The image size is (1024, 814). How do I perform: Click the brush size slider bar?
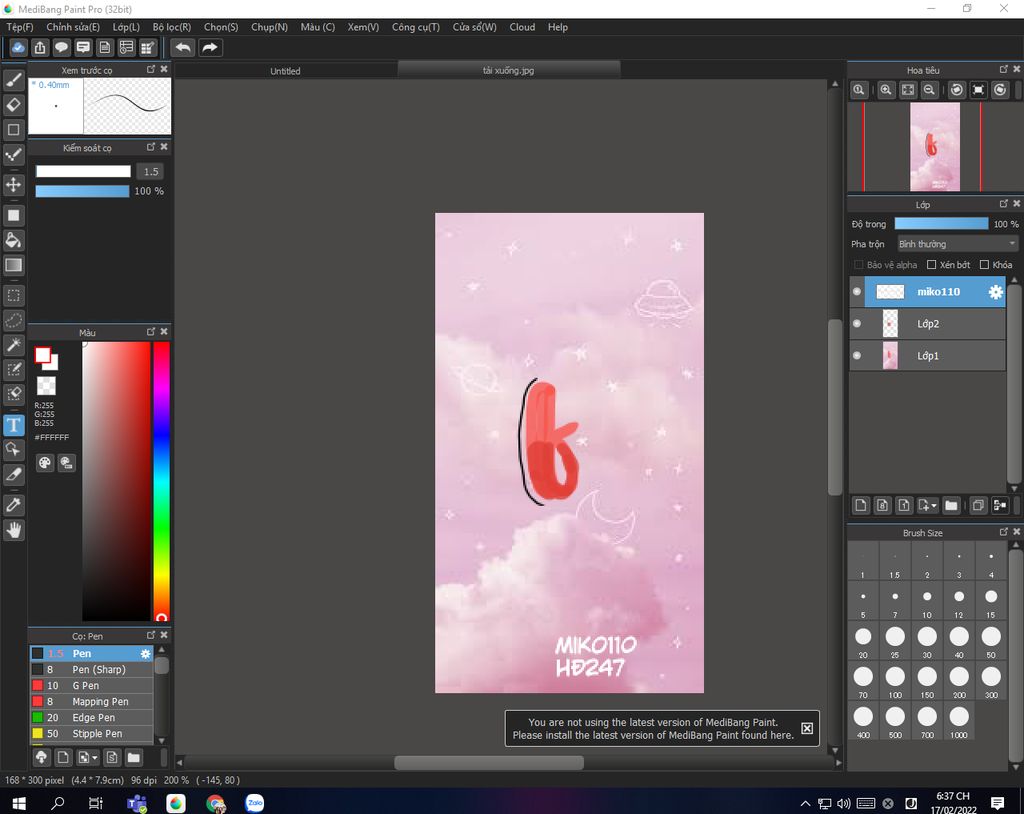(x=83, y=171)
